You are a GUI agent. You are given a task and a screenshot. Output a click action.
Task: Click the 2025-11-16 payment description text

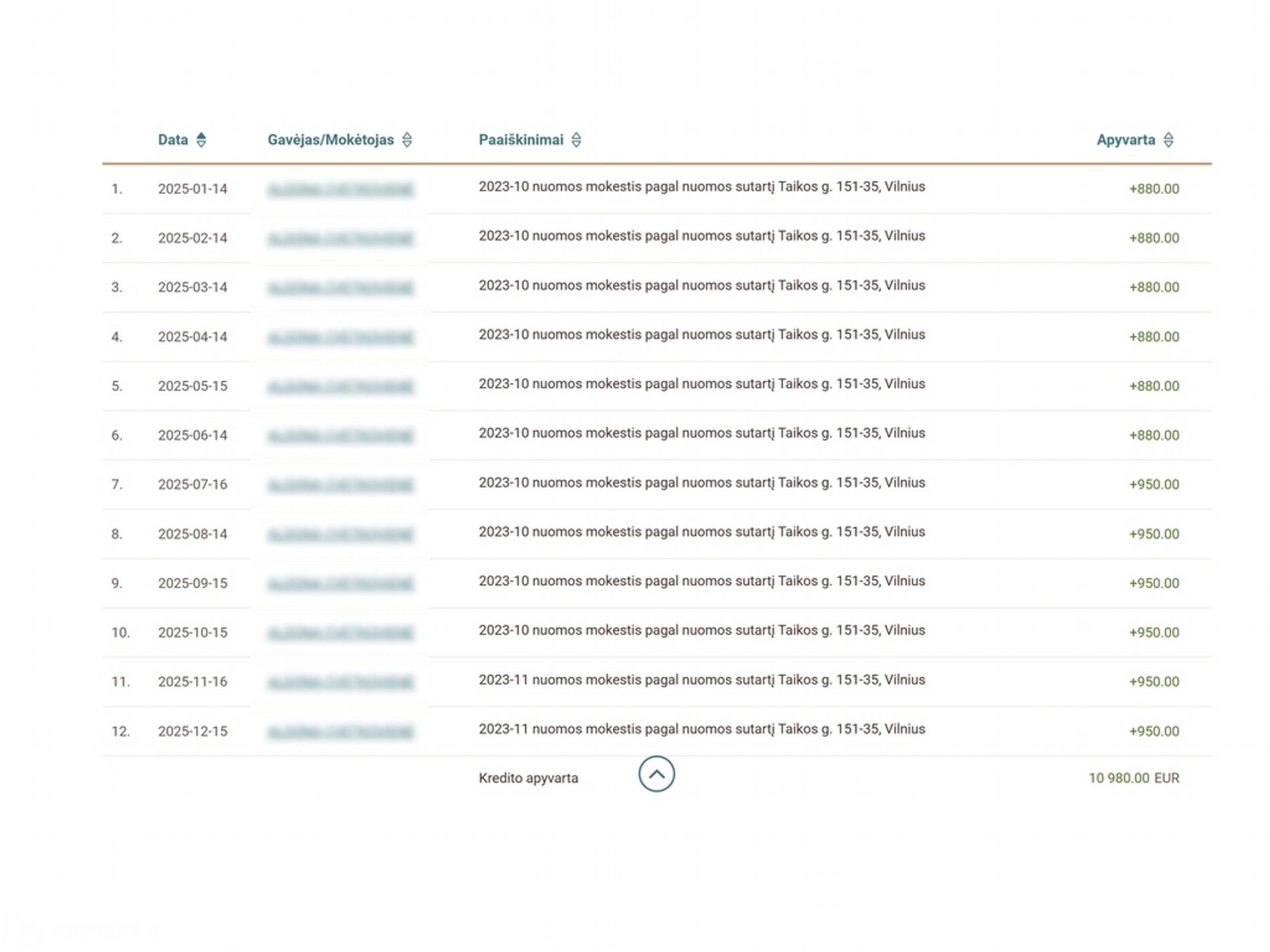tap(701, 680)
